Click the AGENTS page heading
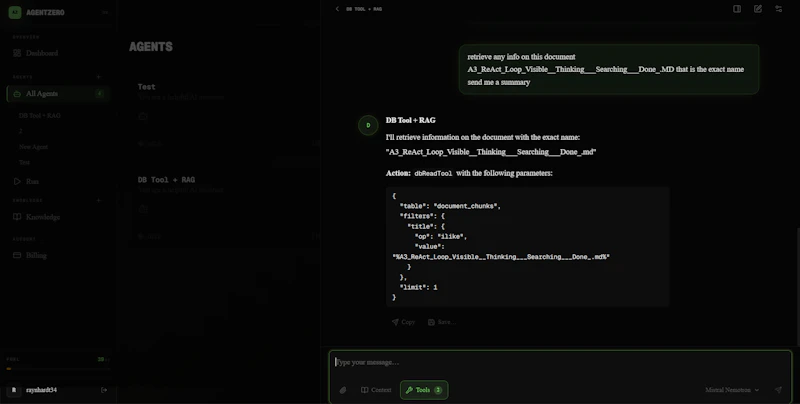 [151, 46]
